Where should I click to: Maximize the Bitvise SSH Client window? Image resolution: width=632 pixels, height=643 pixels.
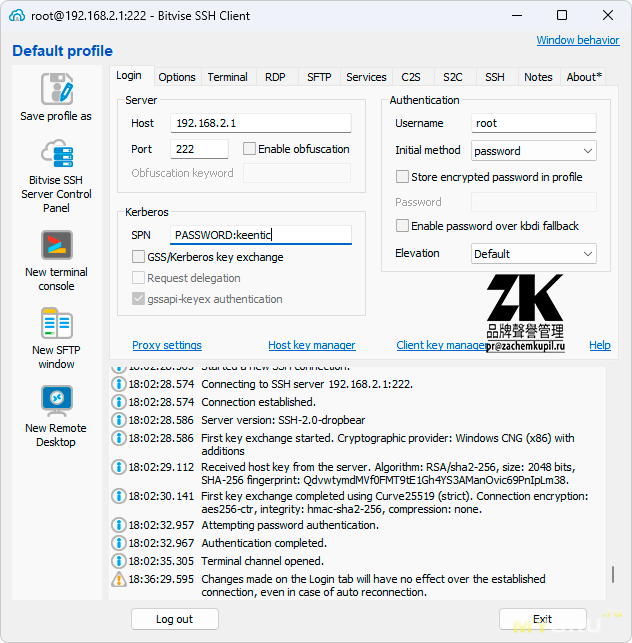pos(562,16)
